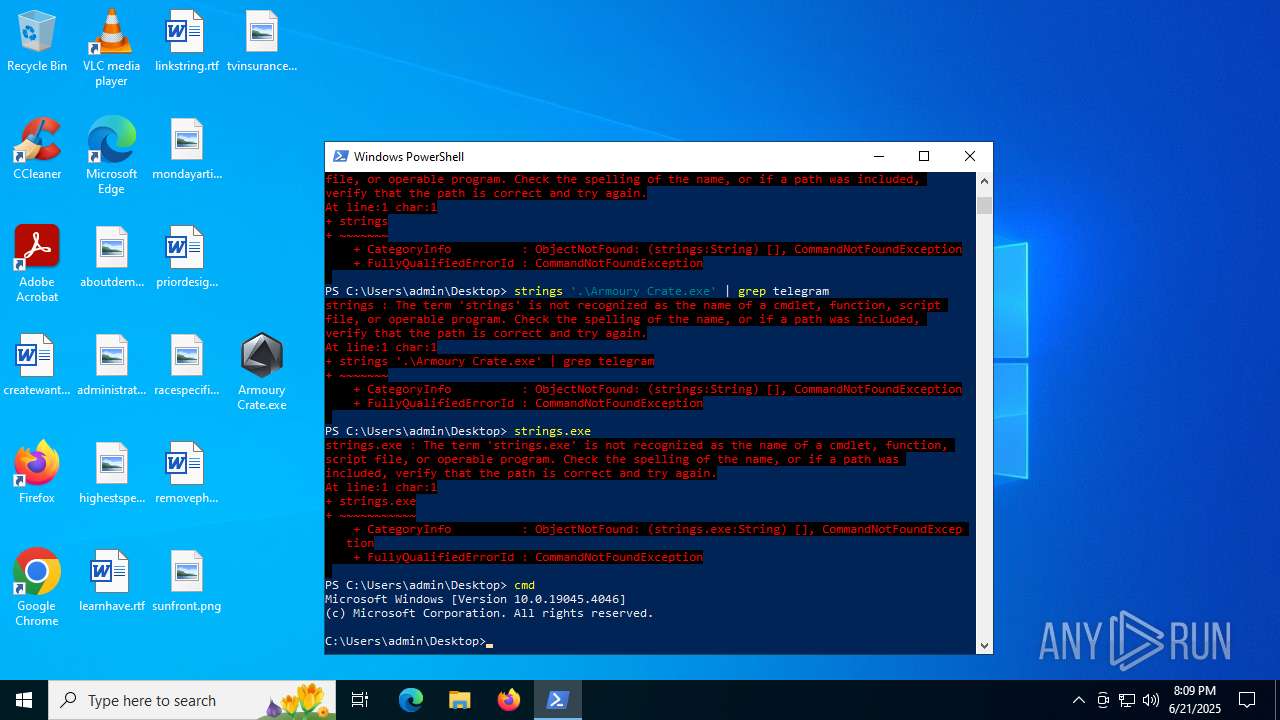1280x720 pixels.
Task: Click the PowerShell title bar icon
Action: pos(341,156)
